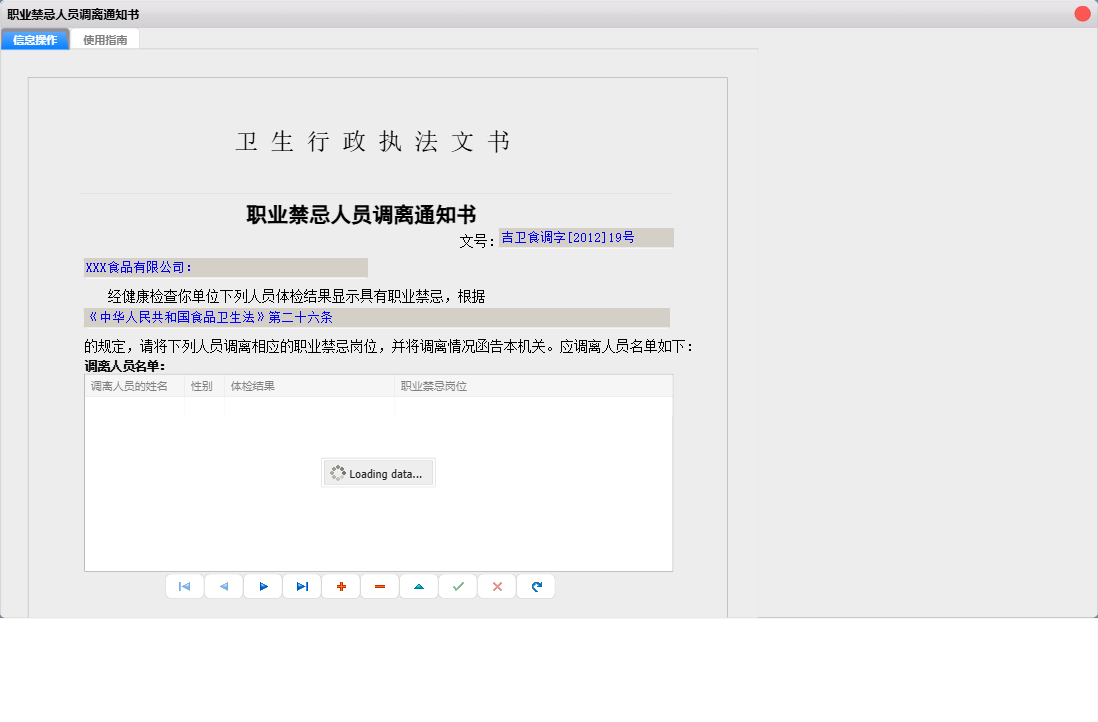
Task: Cancel edits with the red cross icon
Action: pos(496,586)
